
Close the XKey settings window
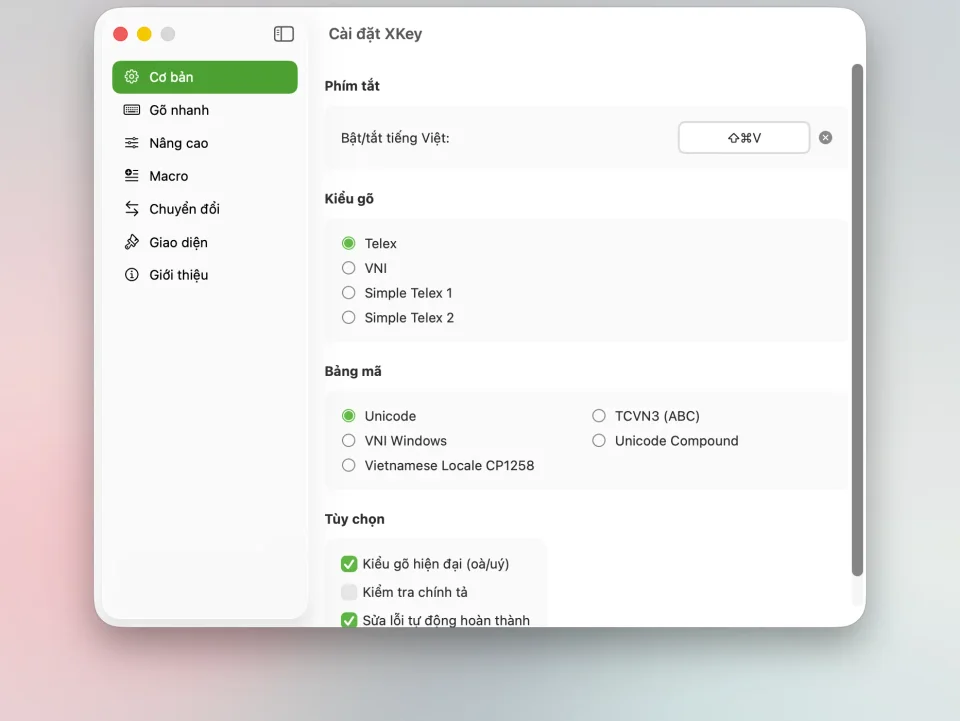(x=121, y=34)
